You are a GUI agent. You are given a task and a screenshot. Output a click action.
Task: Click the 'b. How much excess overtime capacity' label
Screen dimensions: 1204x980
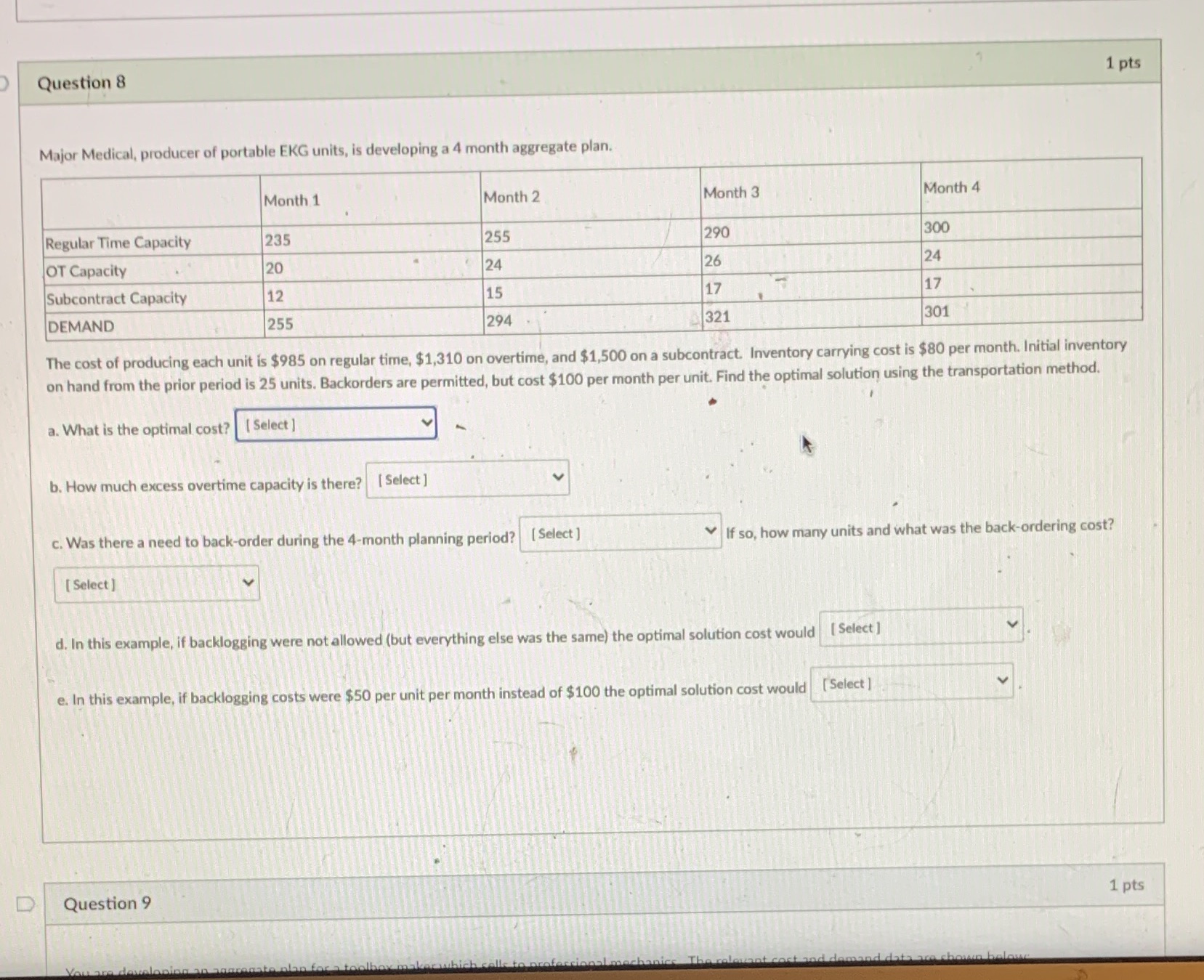(x=206, y=485)
